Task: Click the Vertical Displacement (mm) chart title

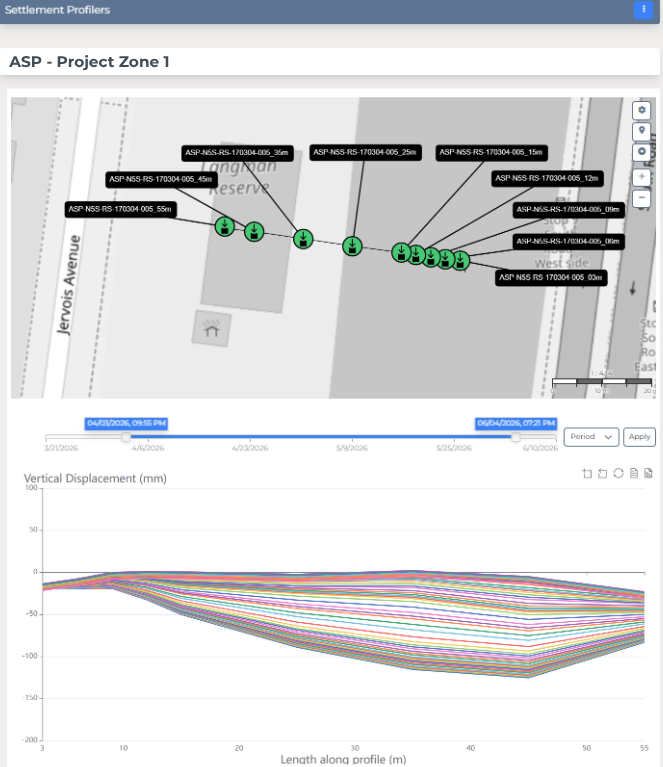Action: click(95, 478)
